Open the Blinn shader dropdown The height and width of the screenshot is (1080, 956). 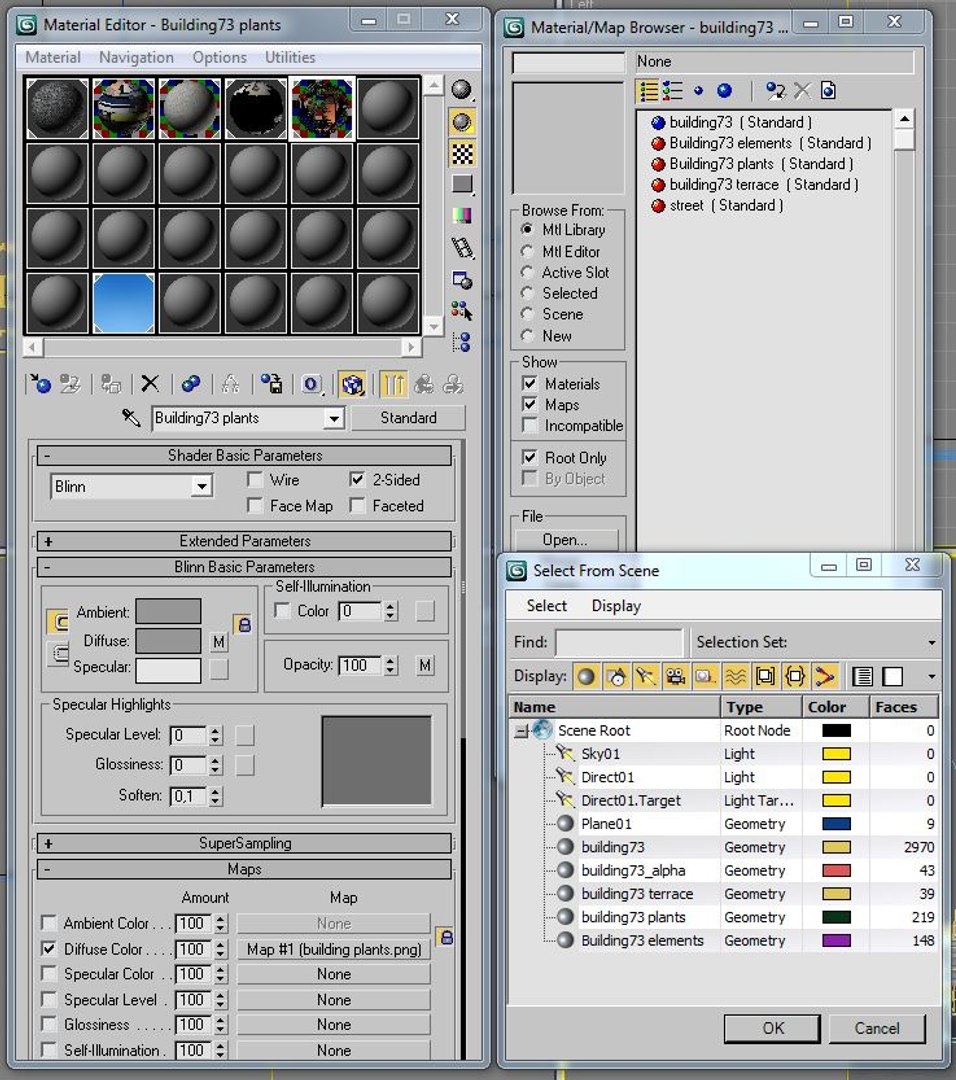tap(201, 487)
